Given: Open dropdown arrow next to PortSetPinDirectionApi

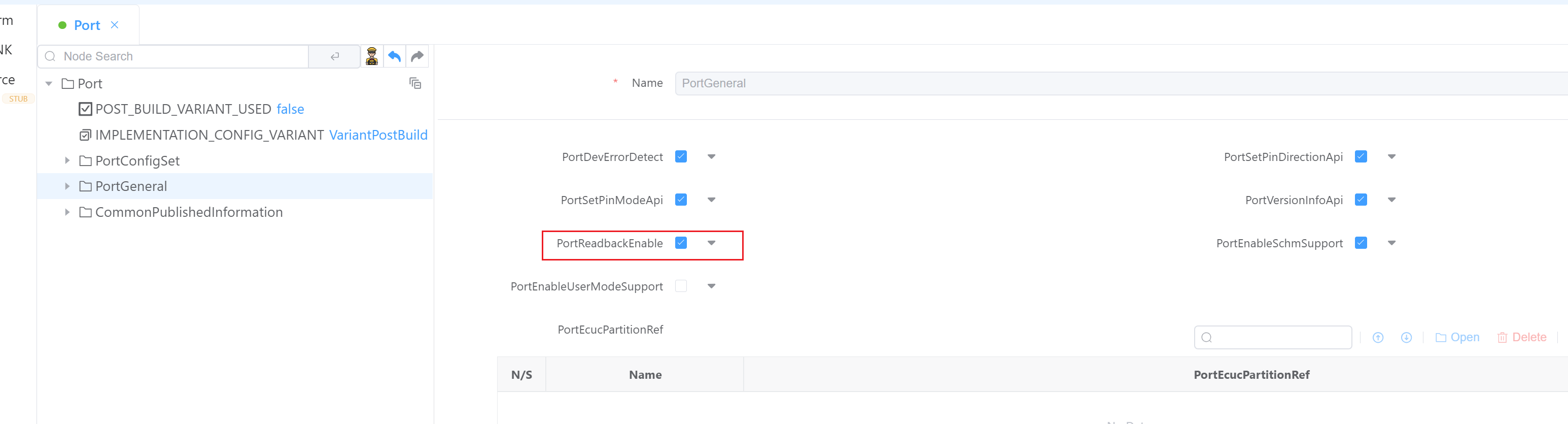Looking at the screenshot, I should (x=1391, y=156).
